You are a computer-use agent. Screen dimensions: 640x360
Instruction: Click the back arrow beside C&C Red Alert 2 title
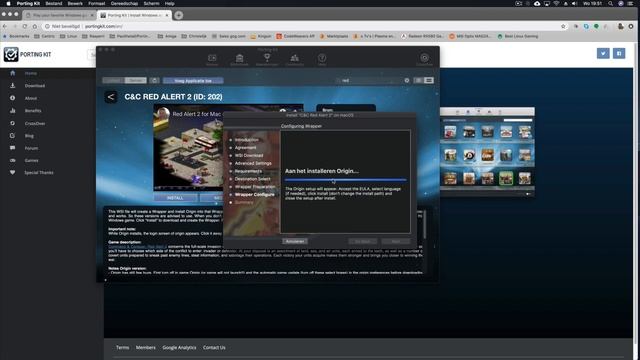pyautogui.click(x=111, y=97)
